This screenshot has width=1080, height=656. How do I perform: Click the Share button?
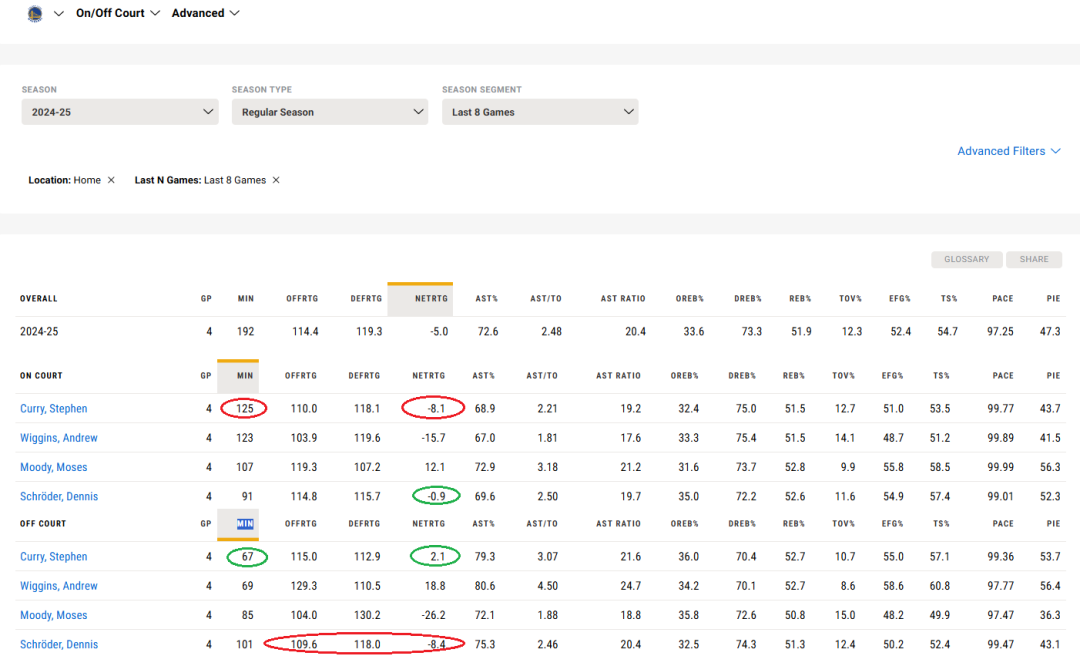pyautogui.click(x=1034, y=259)
